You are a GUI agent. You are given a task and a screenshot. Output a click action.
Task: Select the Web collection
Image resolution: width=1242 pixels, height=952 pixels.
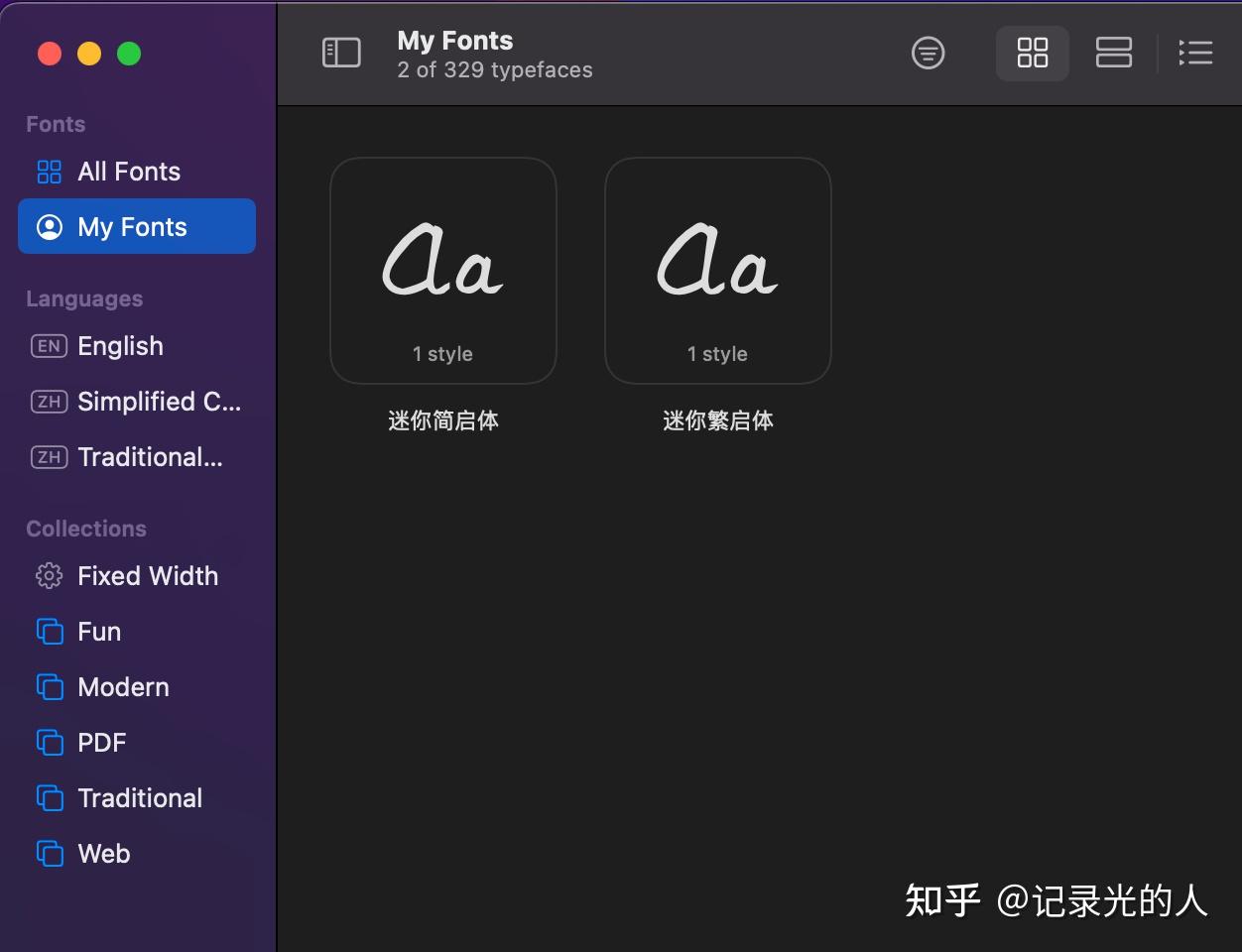103,853
